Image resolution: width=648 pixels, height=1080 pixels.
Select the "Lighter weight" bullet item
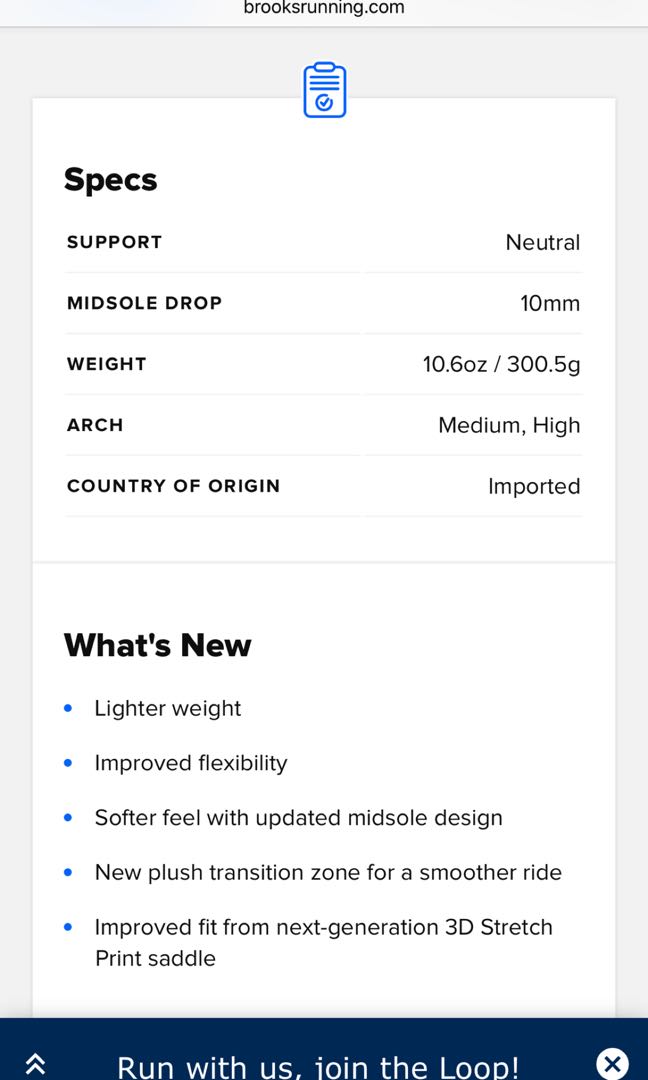pyautogui.click(x=168, y=708)
